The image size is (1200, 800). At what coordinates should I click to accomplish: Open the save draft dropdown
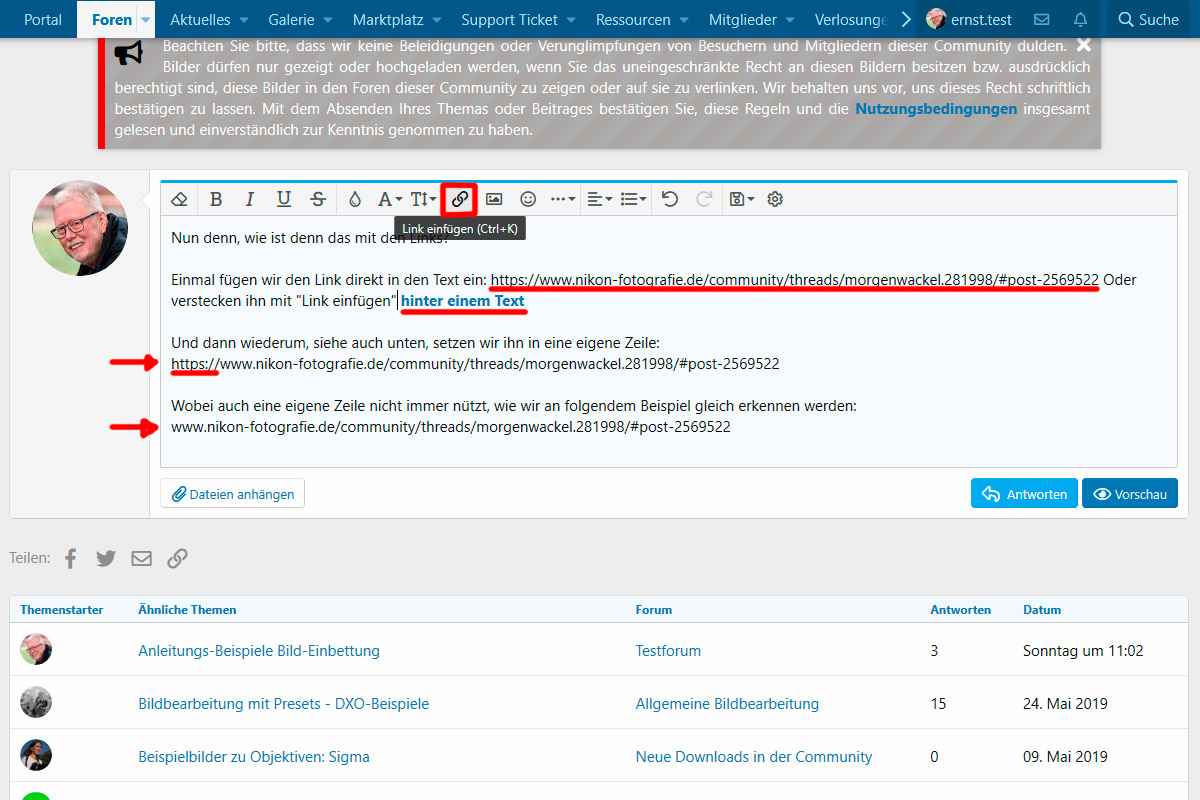point(741,199)
